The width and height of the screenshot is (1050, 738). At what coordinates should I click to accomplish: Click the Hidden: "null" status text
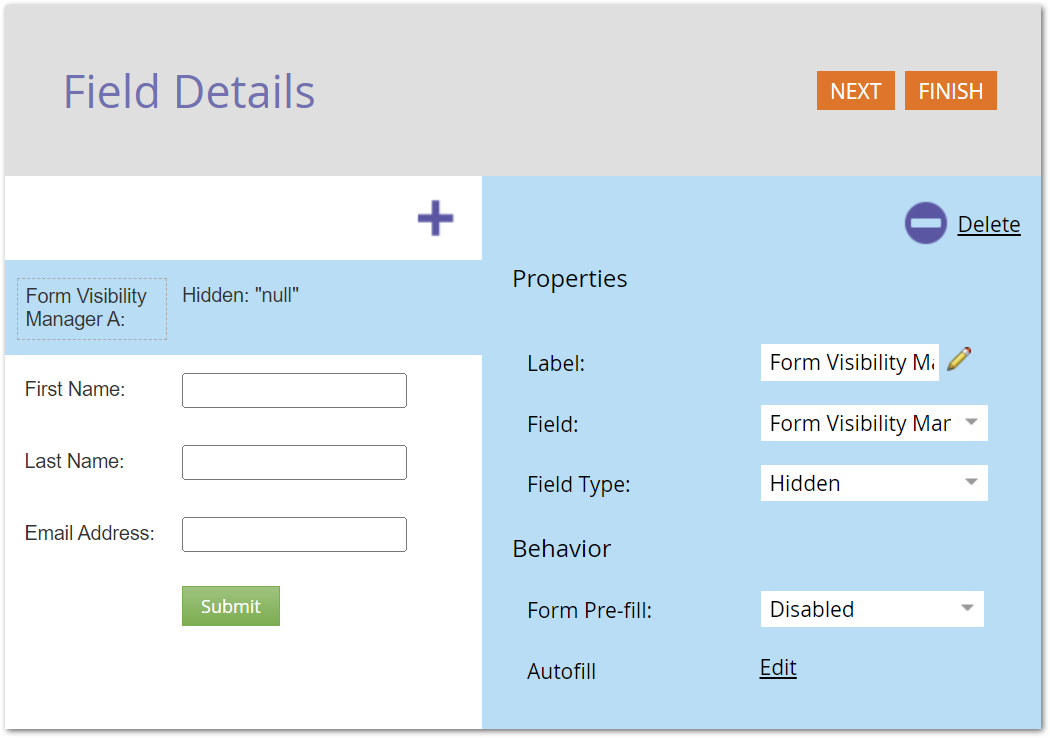pyautogui.click(x=240, y=294)
